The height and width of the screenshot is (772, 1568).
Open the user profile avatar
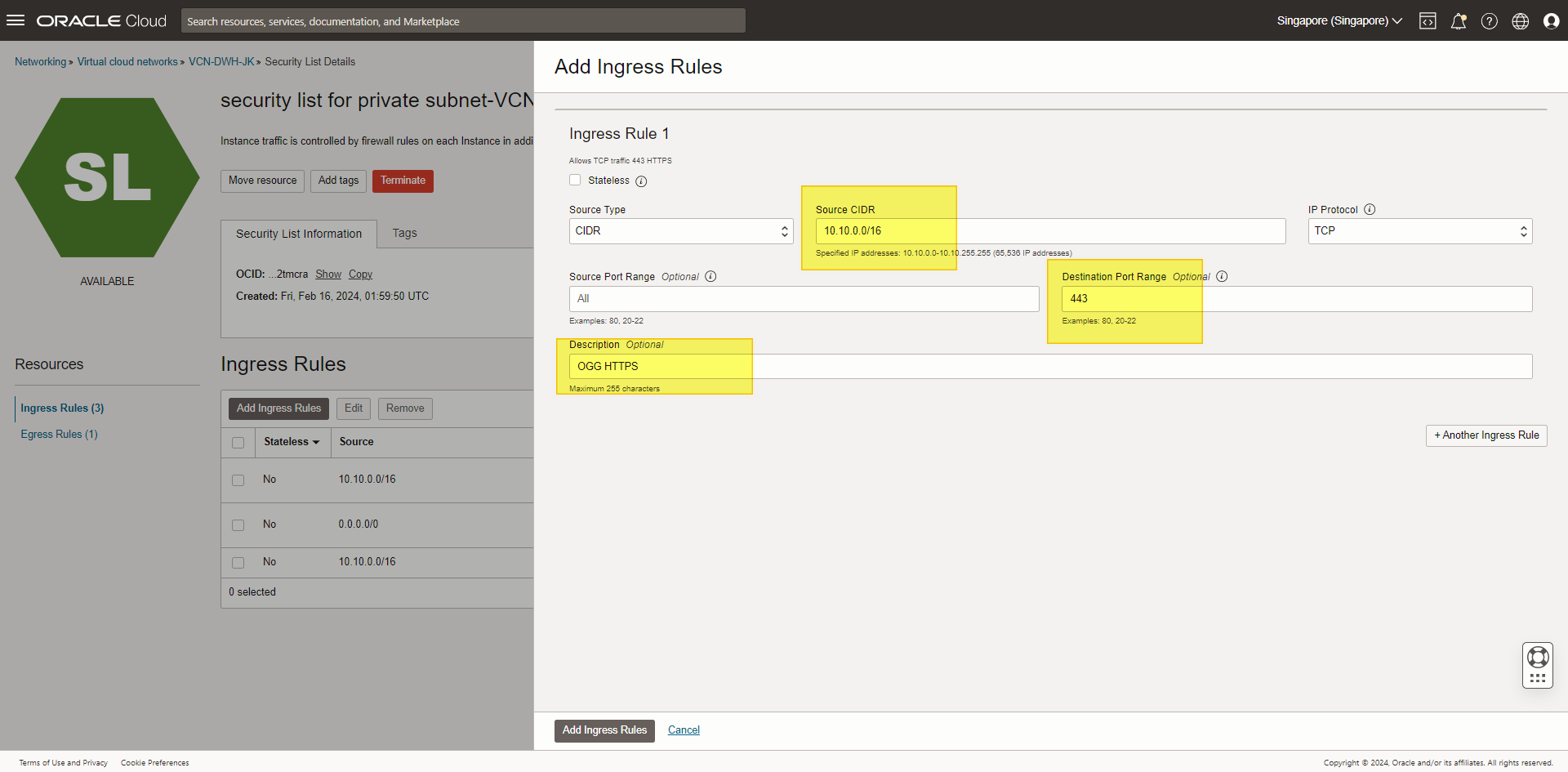click(1551, 21)
